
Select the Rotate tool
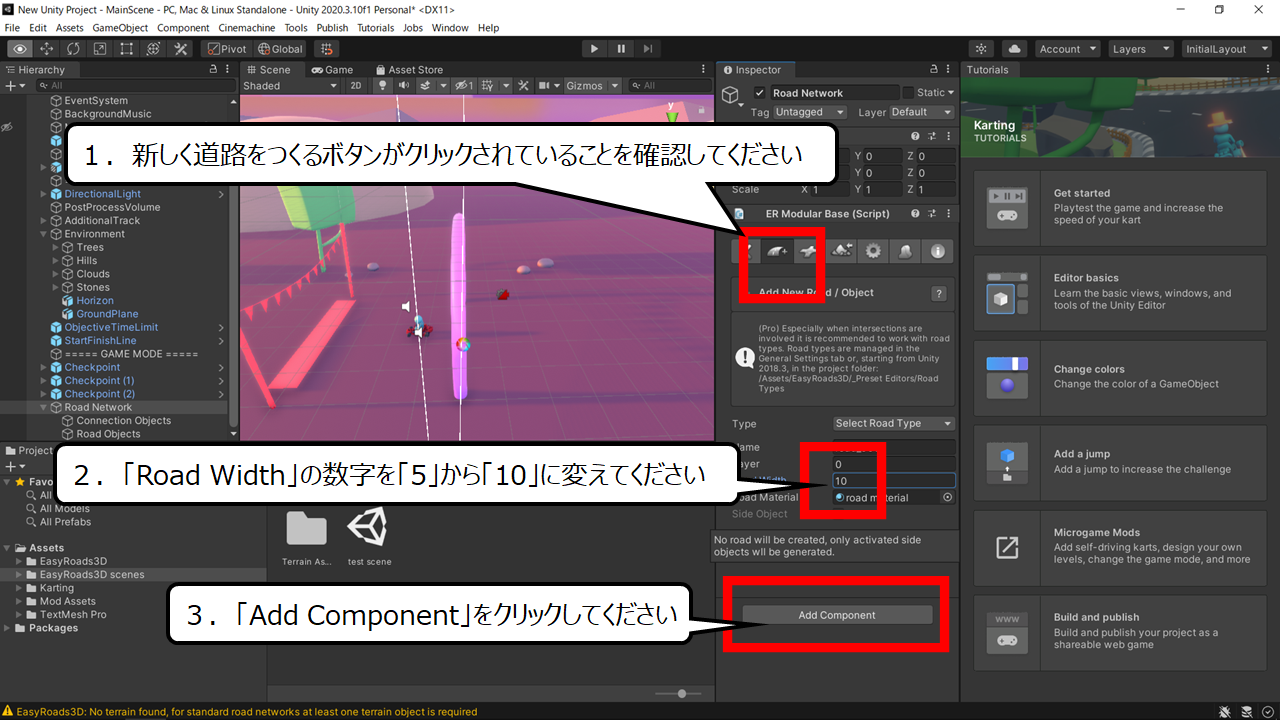73,48
